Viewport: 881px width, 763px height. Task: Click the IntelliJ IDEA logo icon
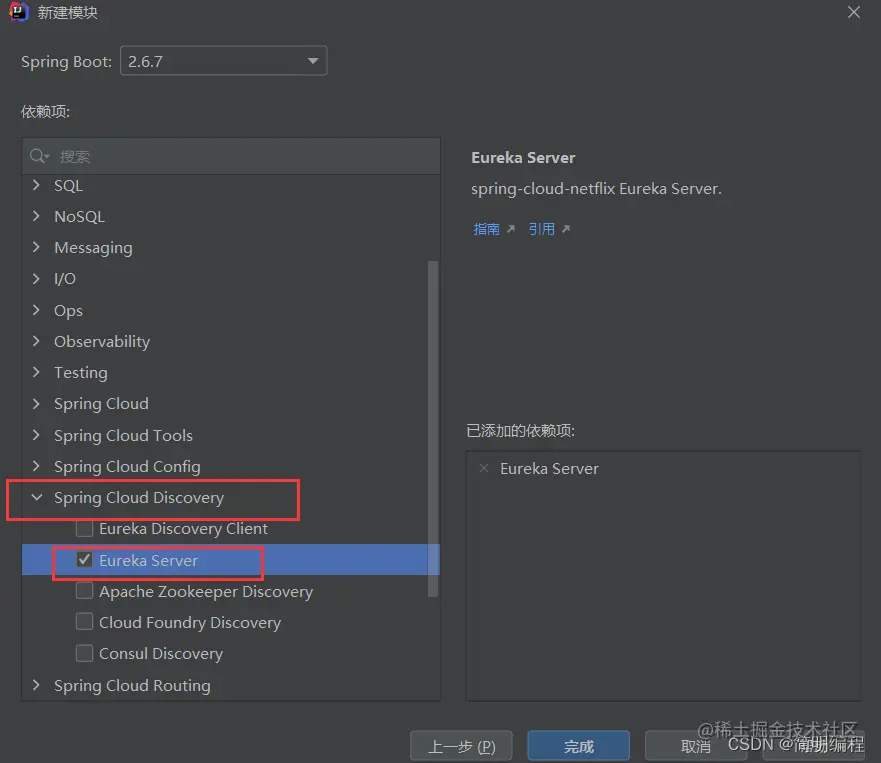click(x=18, y=11)
